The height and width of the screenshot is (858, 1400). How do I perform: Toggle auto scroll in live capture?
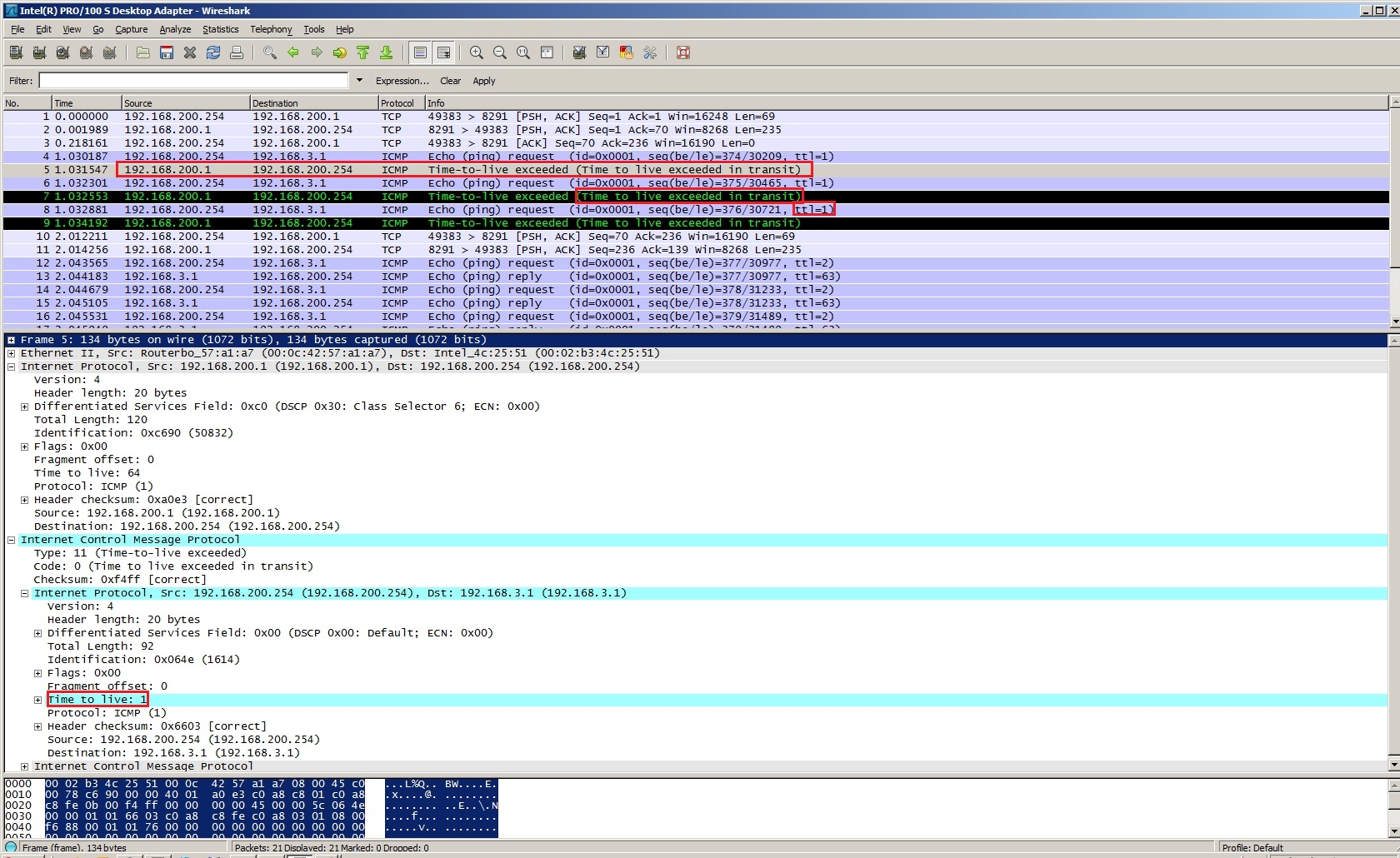pyautogui.click(x=443, y=52)
